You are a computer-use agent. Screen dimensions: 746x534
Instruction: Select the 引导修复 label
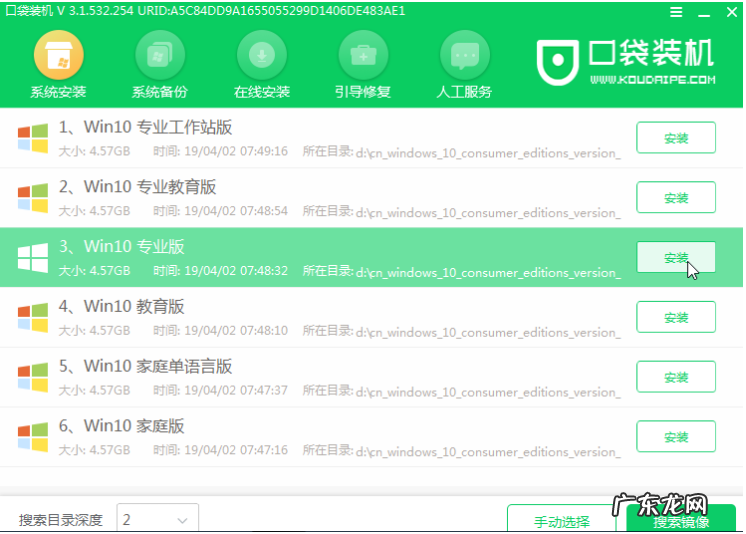(x=363, y=92)
